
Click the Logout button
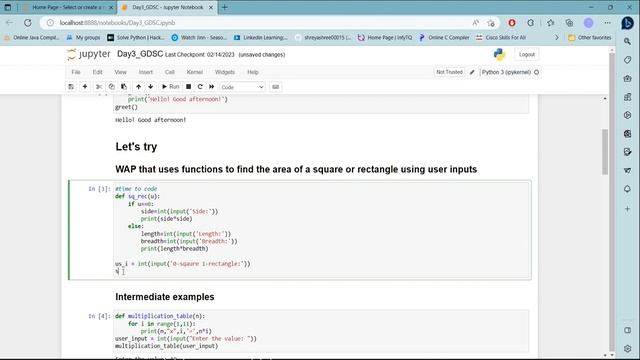pos(527,54)
